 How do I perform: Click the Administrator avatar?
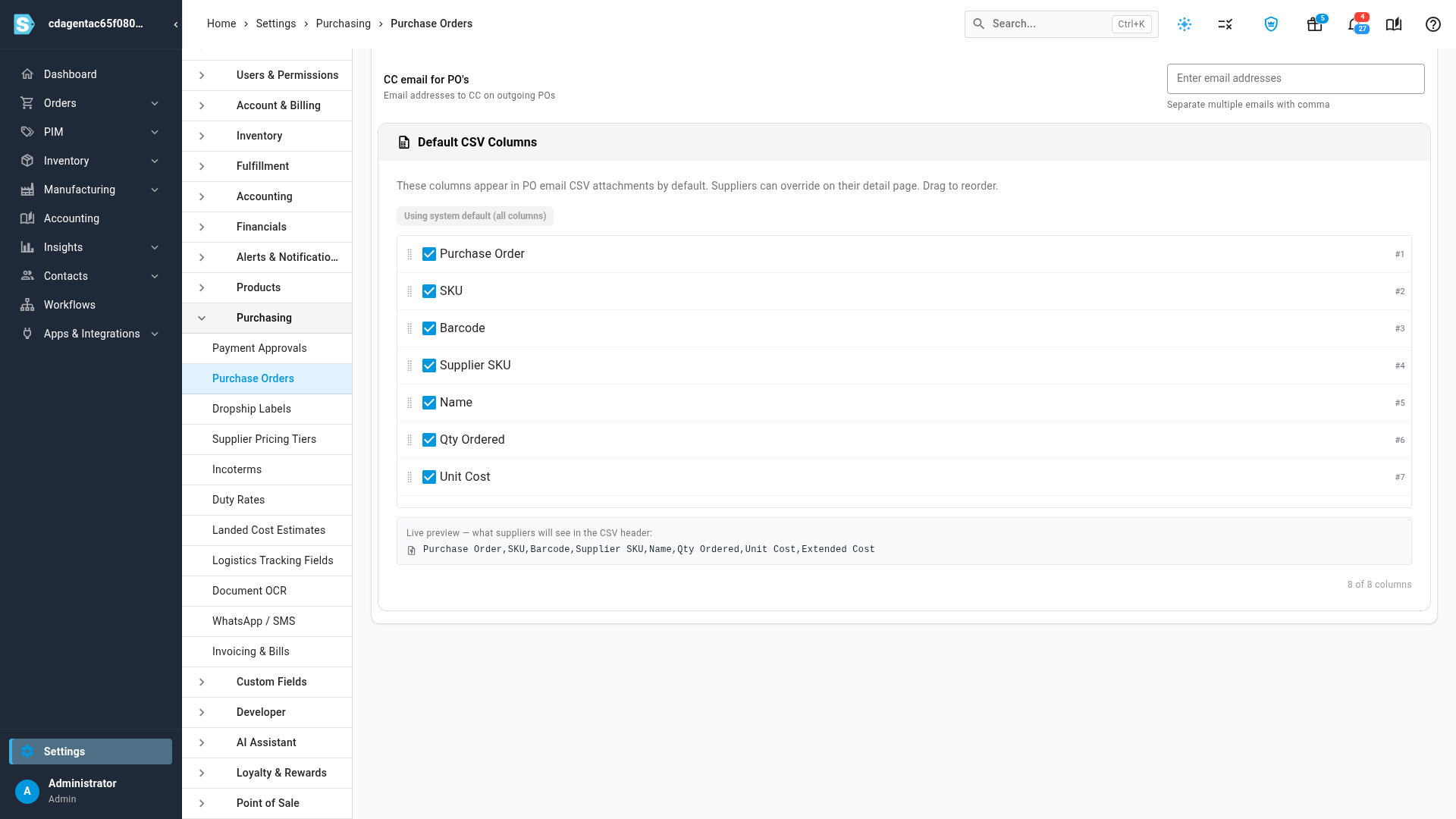pyautogui.click(x=27, y=791)
